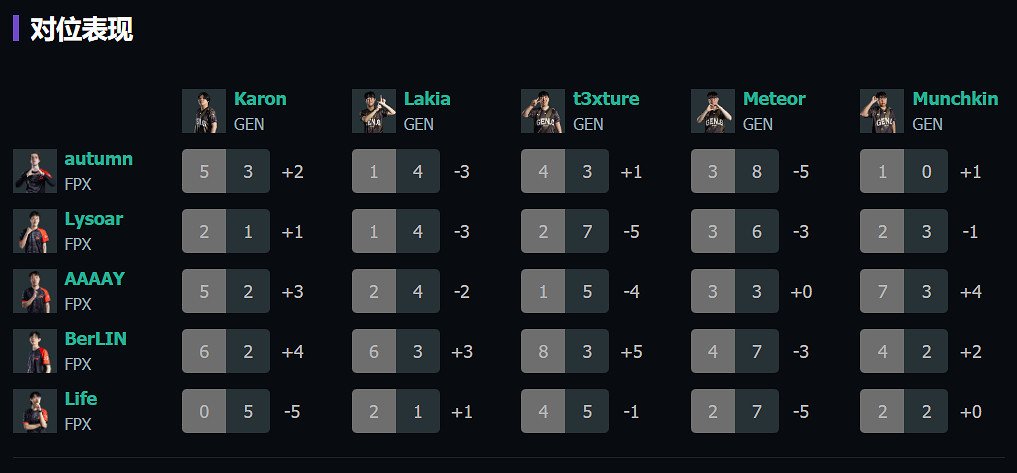Click Lysoar's player portrait photo
Image resolution: width=1017 pixels, height=473 pixels.
[35, 231]
